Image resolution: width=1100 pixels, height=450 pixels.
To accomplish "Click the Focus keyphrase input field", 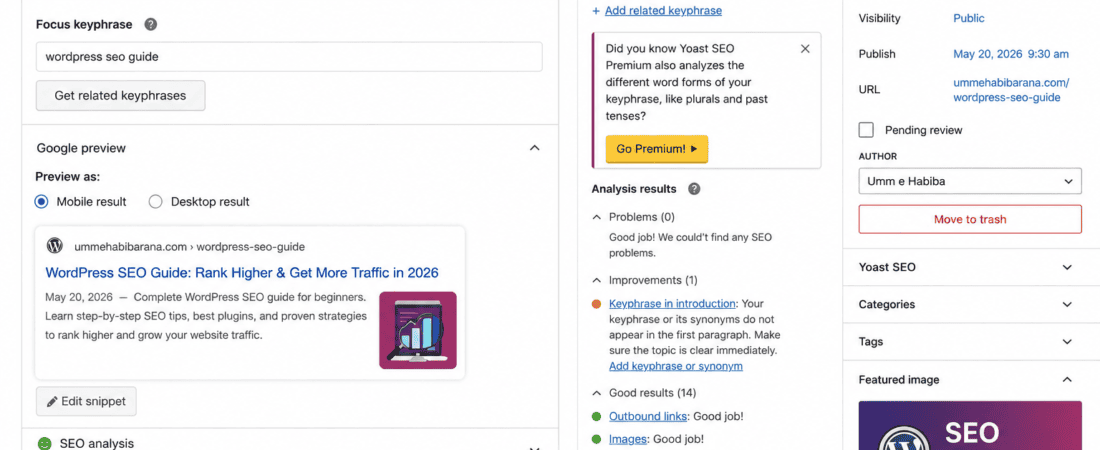I will click(x=289, y=57).
